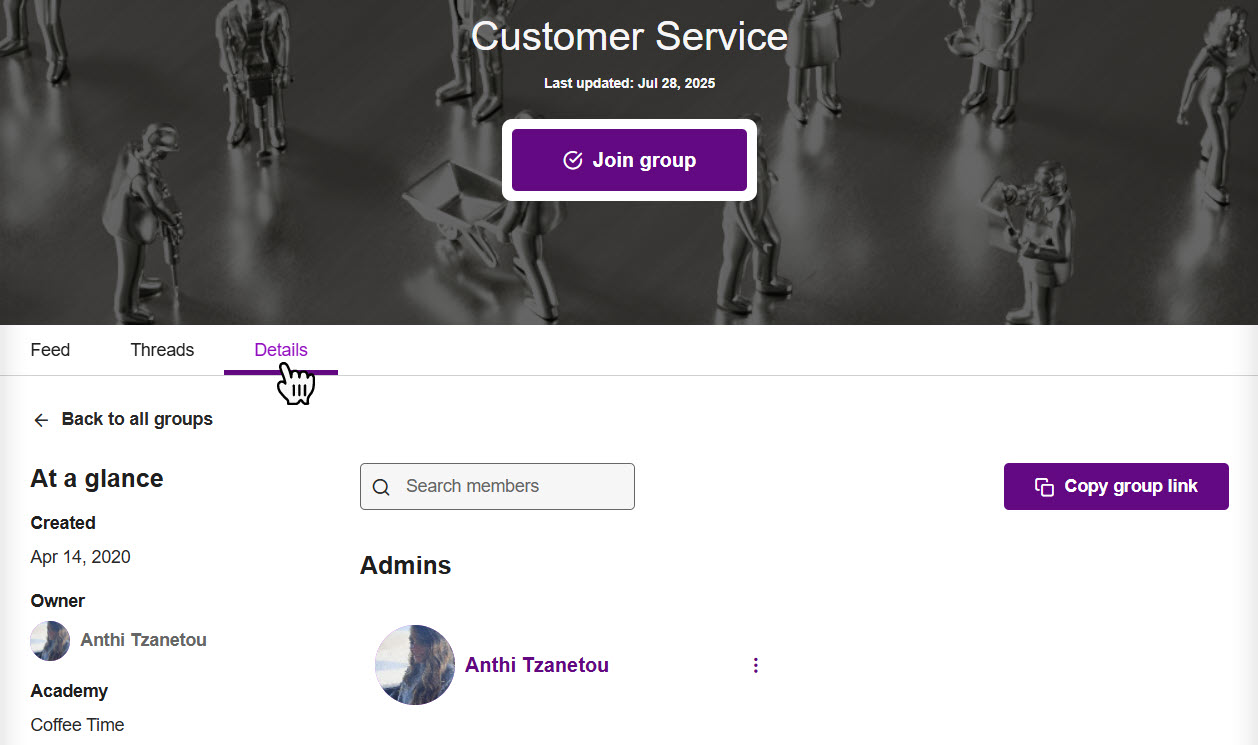Click the Copy group link button
1258x745 pixels.
(x=1116, y=486)
